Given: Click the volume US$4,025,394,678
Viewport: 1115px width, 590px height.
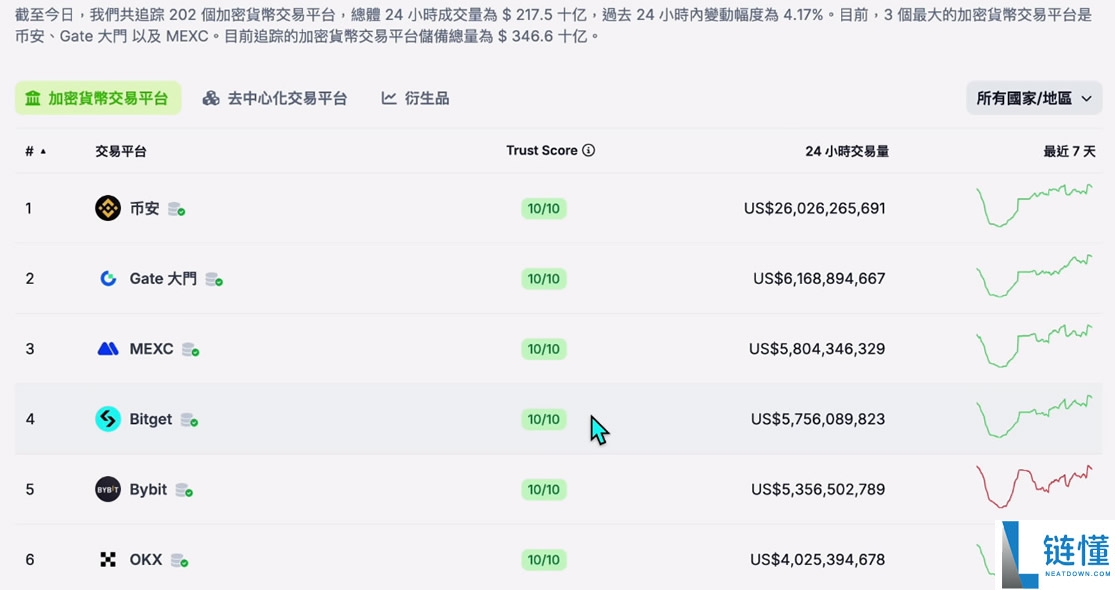Looking at the screenshot, I should click(818, 560).
